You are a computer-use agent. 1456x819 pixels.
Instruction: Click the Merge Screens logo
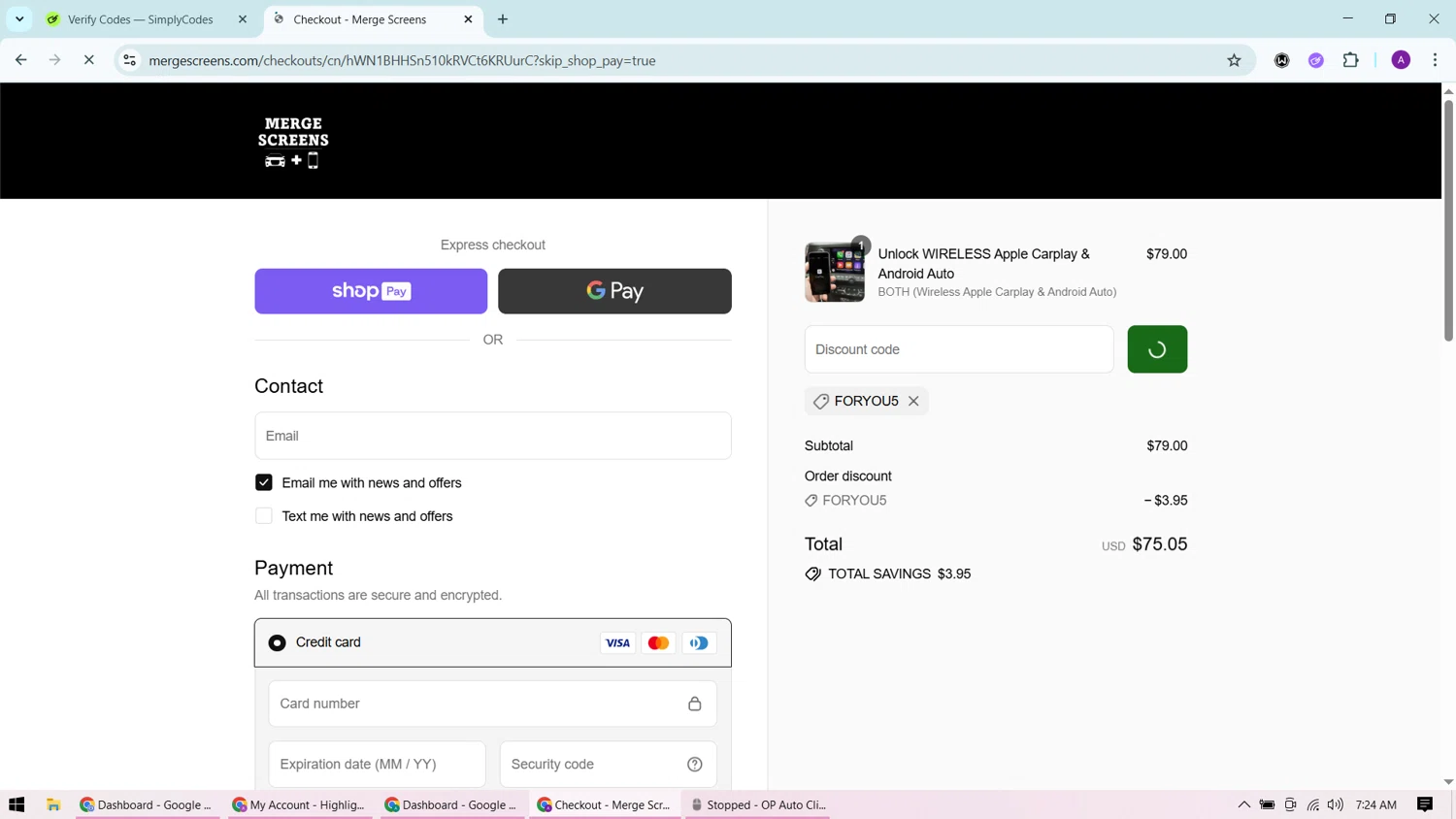click(293, 142)
